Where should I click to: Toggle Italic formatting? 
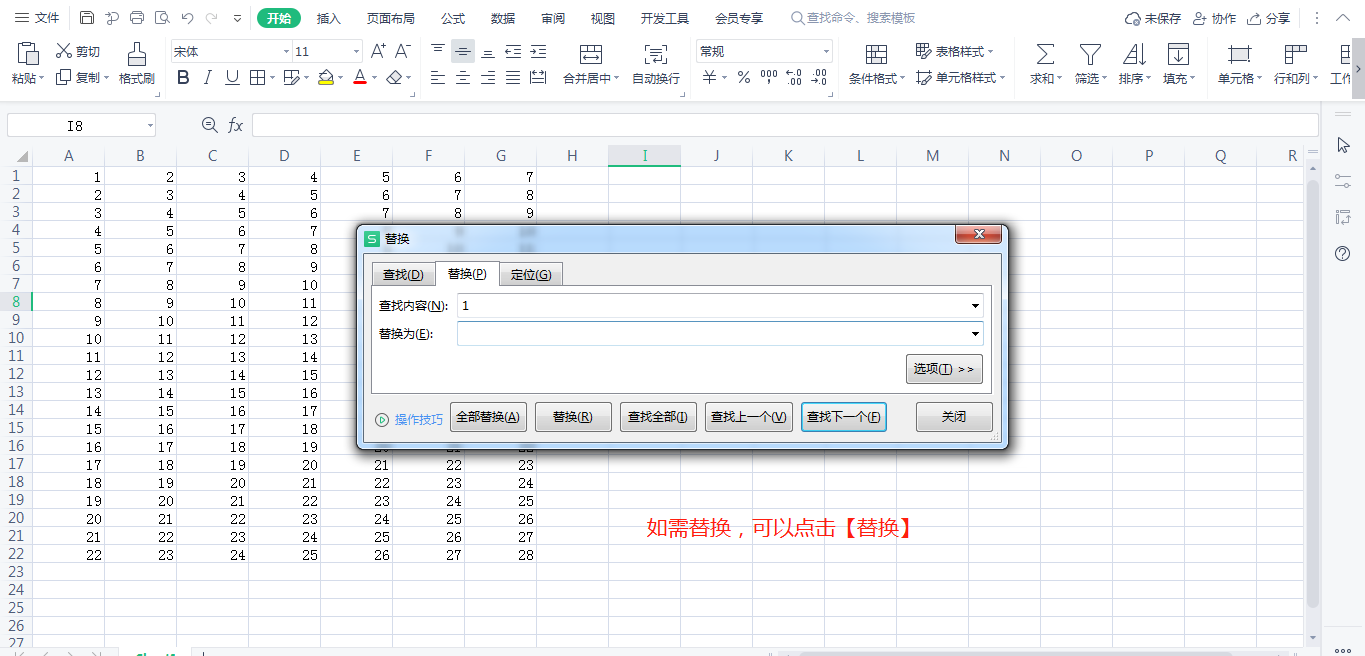208,77
